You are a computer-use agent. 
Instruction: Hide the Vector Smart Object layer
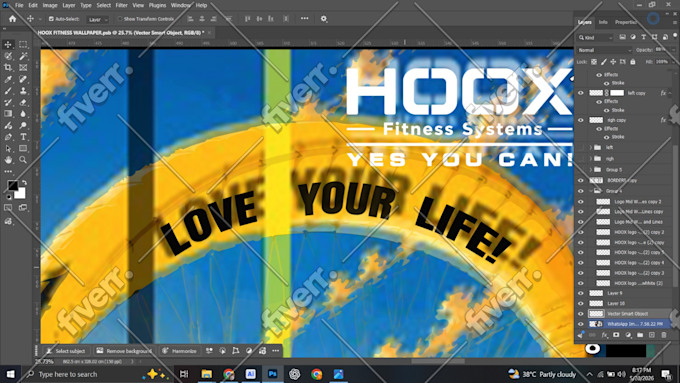[x=581, y=314]
